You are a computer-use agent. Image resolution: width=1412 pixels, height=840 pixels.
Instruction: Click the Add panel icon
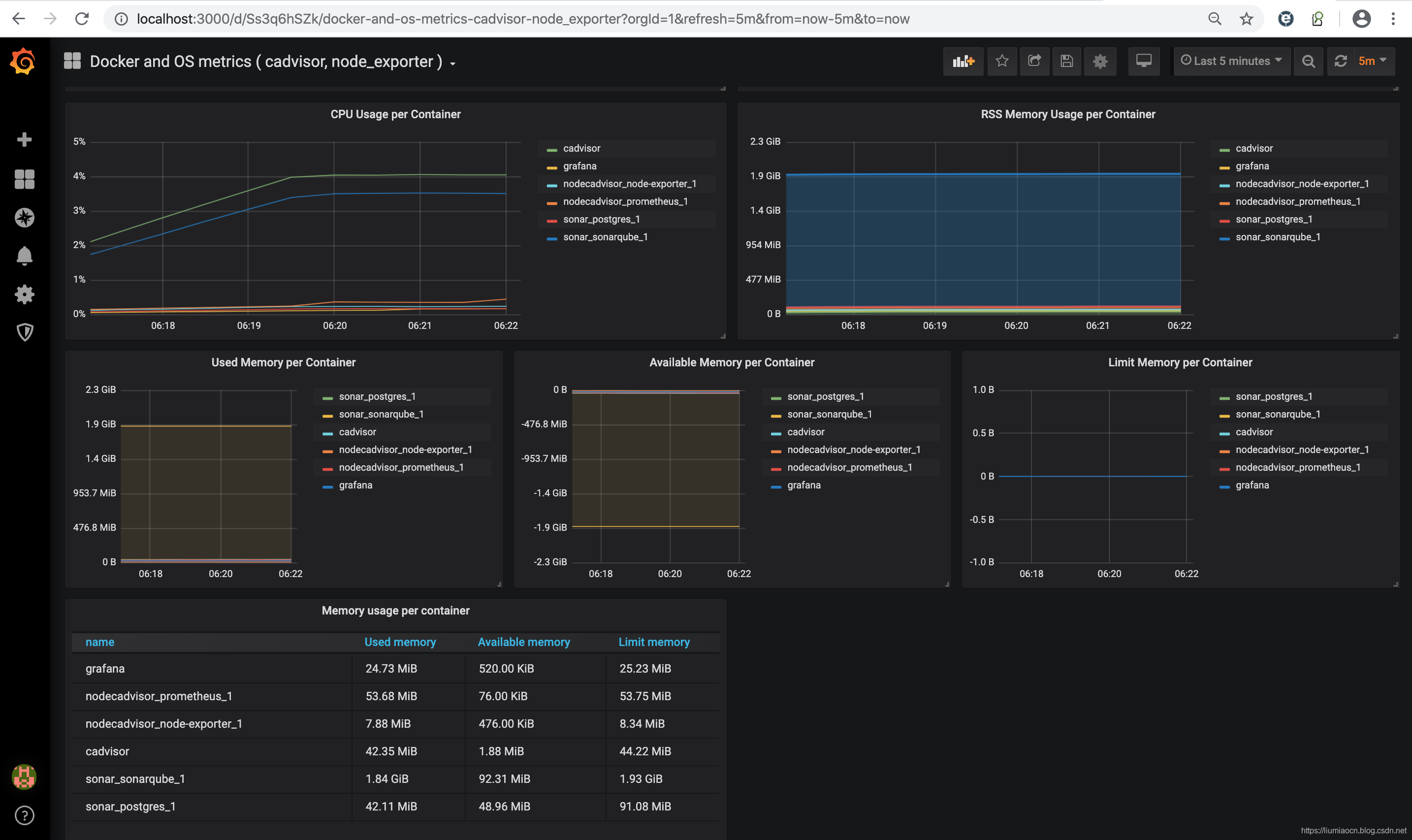click(963, 61)
